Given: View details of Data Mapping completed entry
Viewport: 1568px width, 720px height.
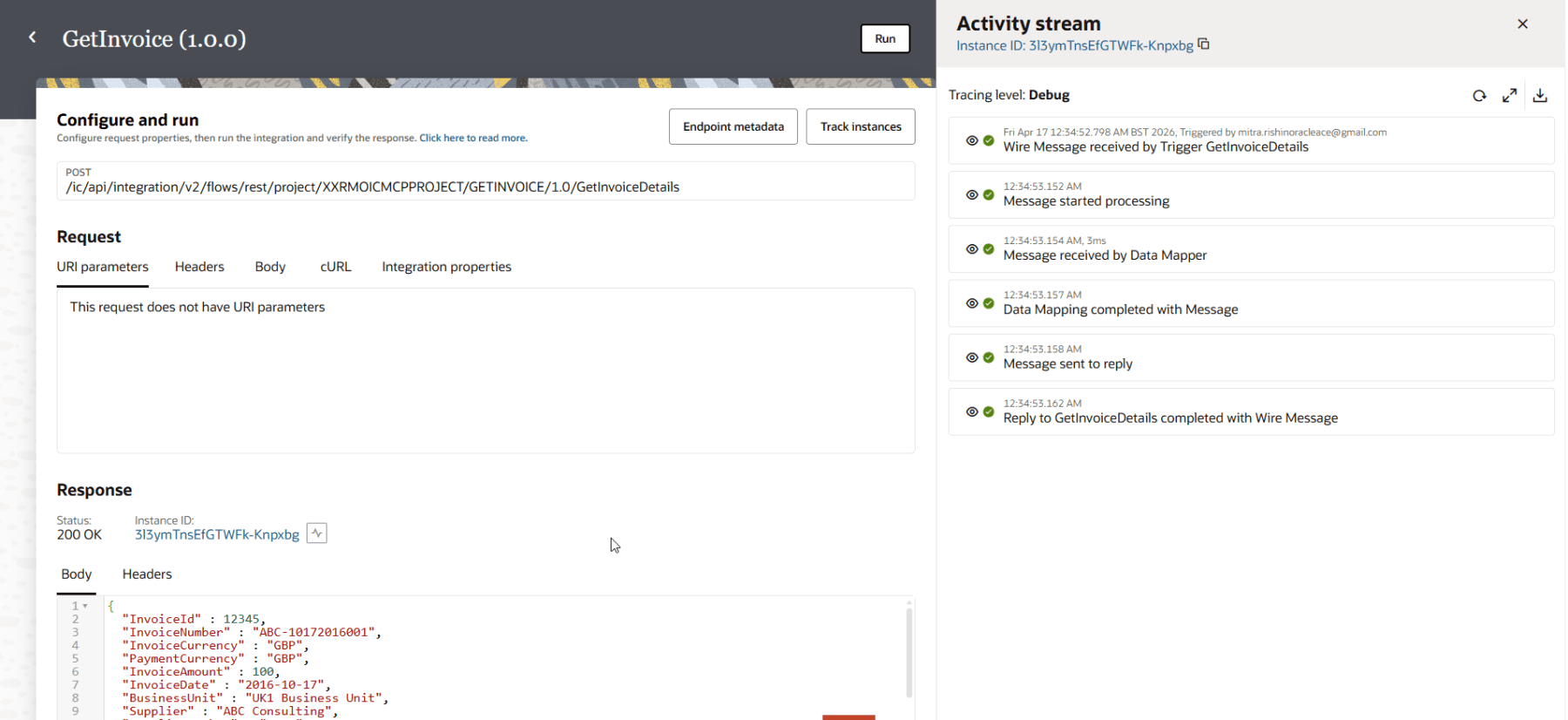Looking at the screenshot, I should pyautogui.click(x=972, y=303).
